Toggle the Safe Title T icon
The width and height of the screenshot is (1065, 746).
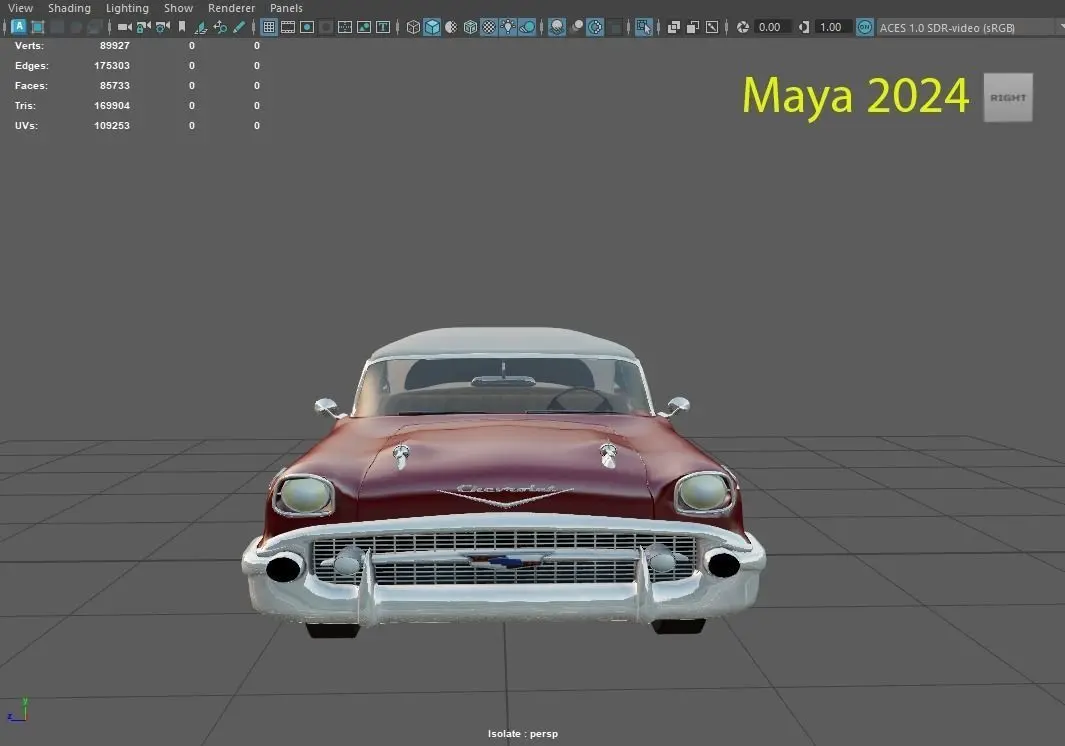(x=383, y=27)
